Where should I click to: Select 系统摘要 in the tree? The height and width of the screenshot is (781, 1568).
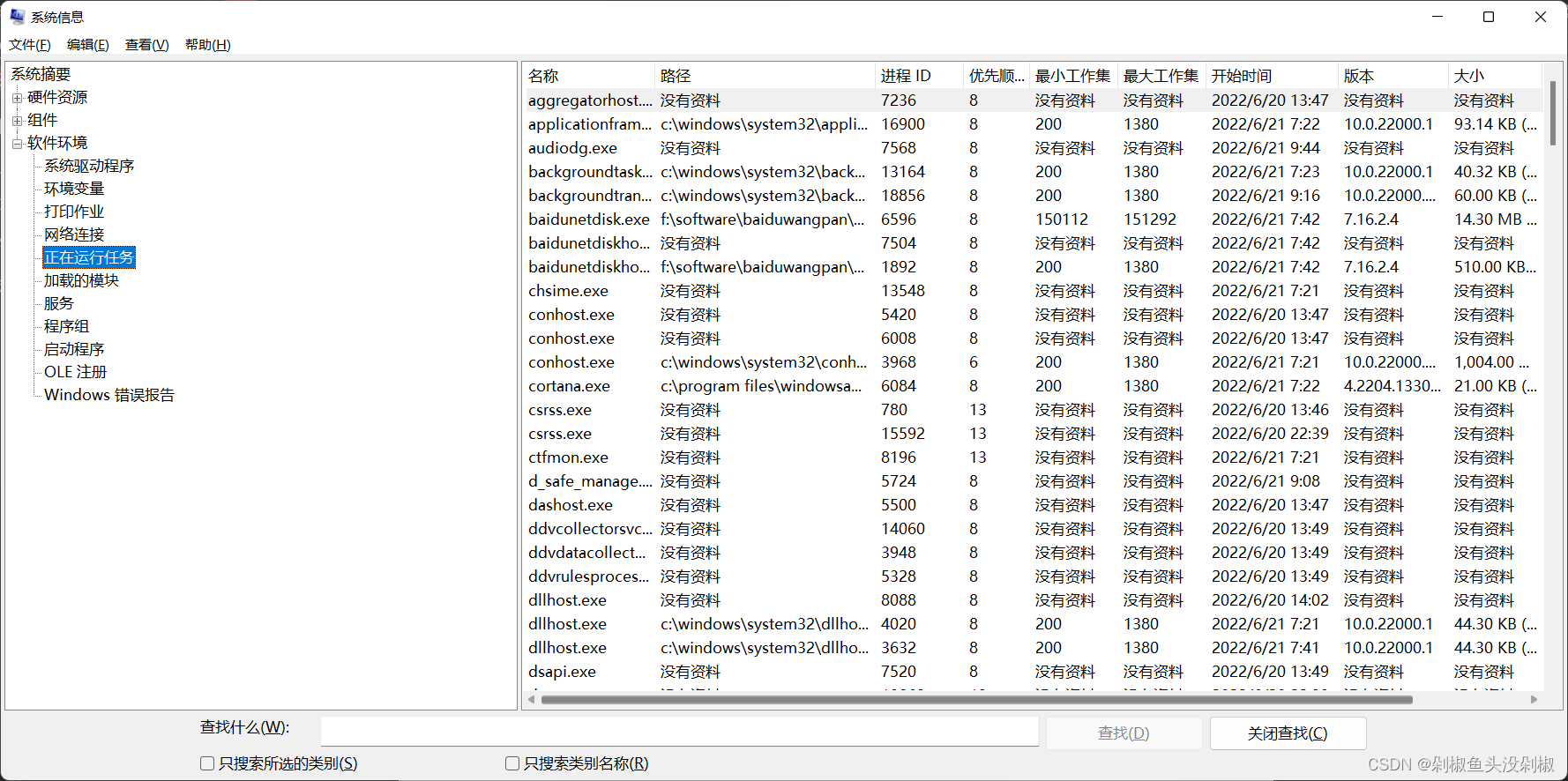(x=41, y=74)
